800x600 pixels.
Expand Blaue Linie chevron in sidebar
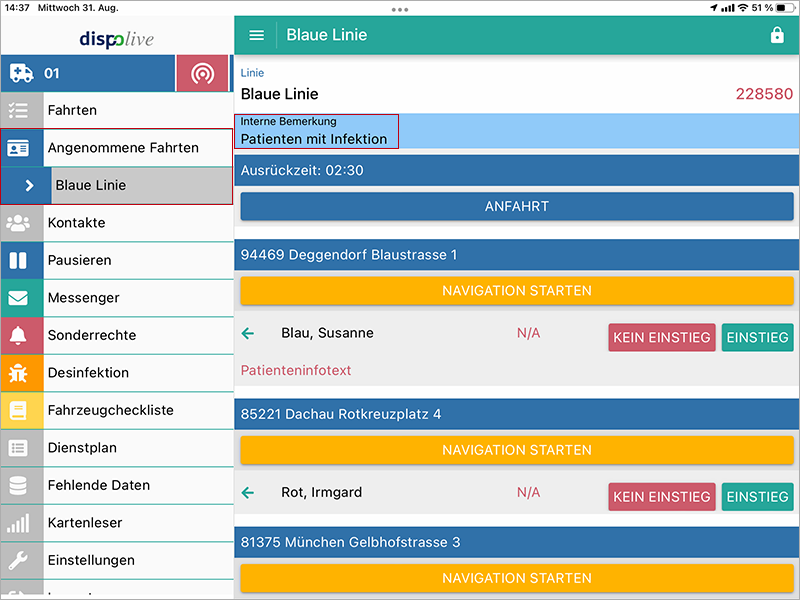tap(29, 185)
